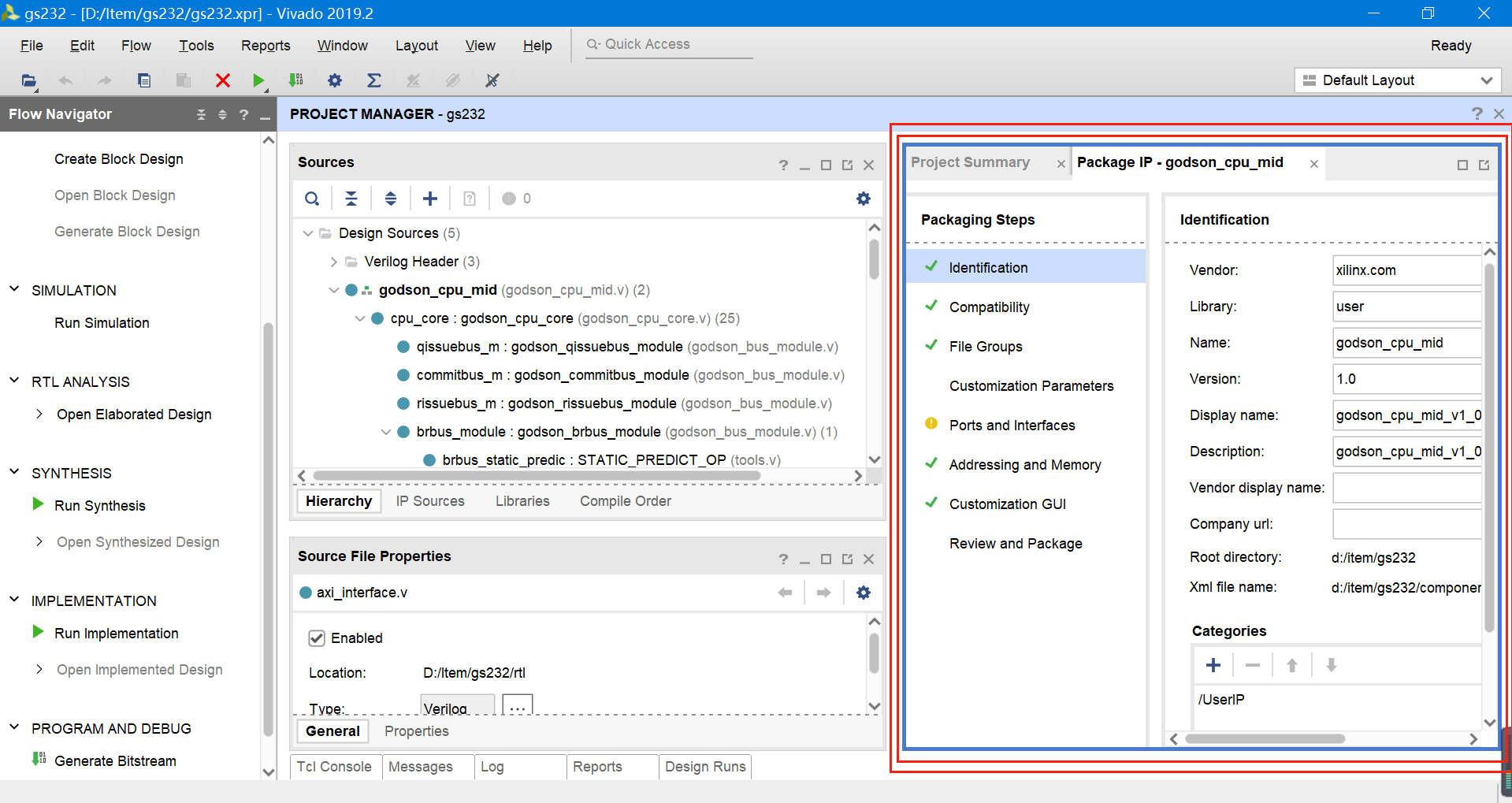Screen dimensions: 1512x803
Task: Maximize the Sources panel
Action: tap(826, 165)
